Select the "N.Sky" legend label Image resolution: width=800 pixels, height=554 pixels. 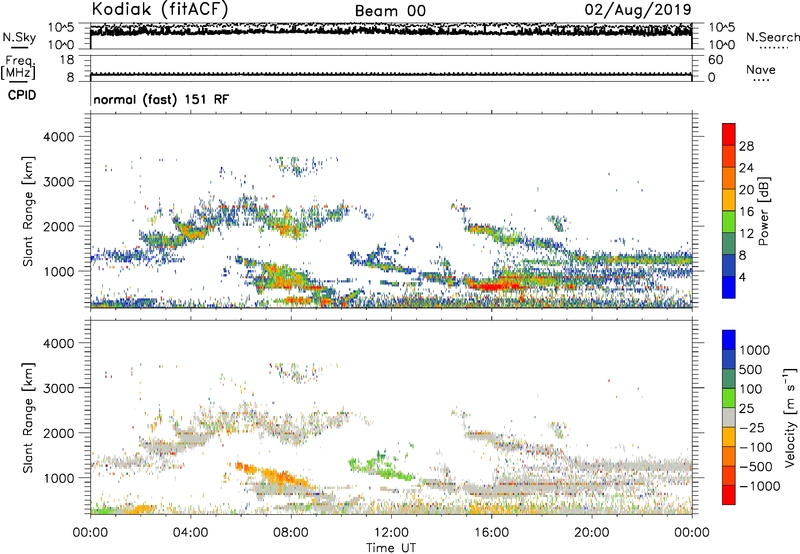coord(19,37)
